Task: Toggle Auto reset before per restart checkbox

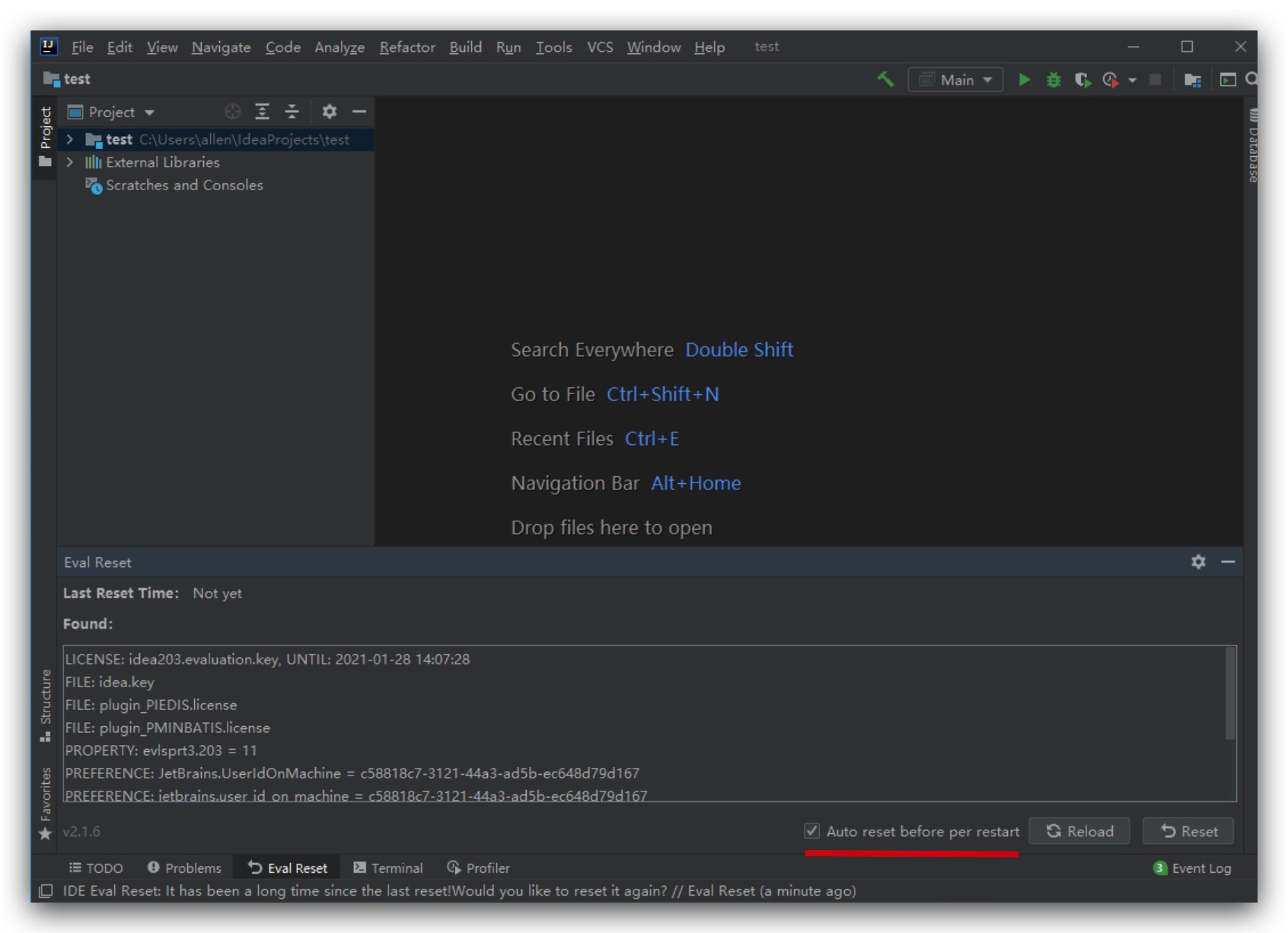Action: pos(812,831)
